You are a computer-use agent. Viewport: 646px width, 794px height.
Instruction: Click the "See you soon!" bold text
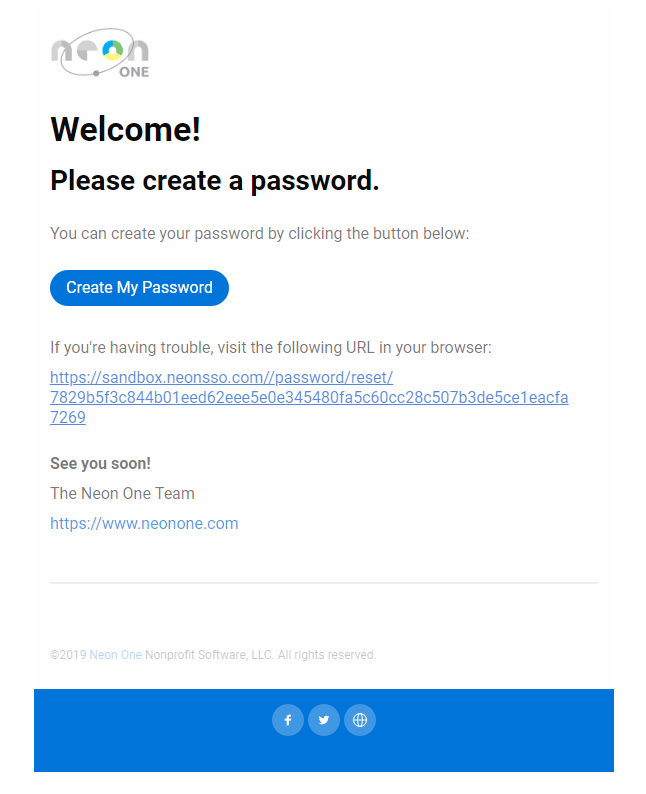tap(100, 463)
